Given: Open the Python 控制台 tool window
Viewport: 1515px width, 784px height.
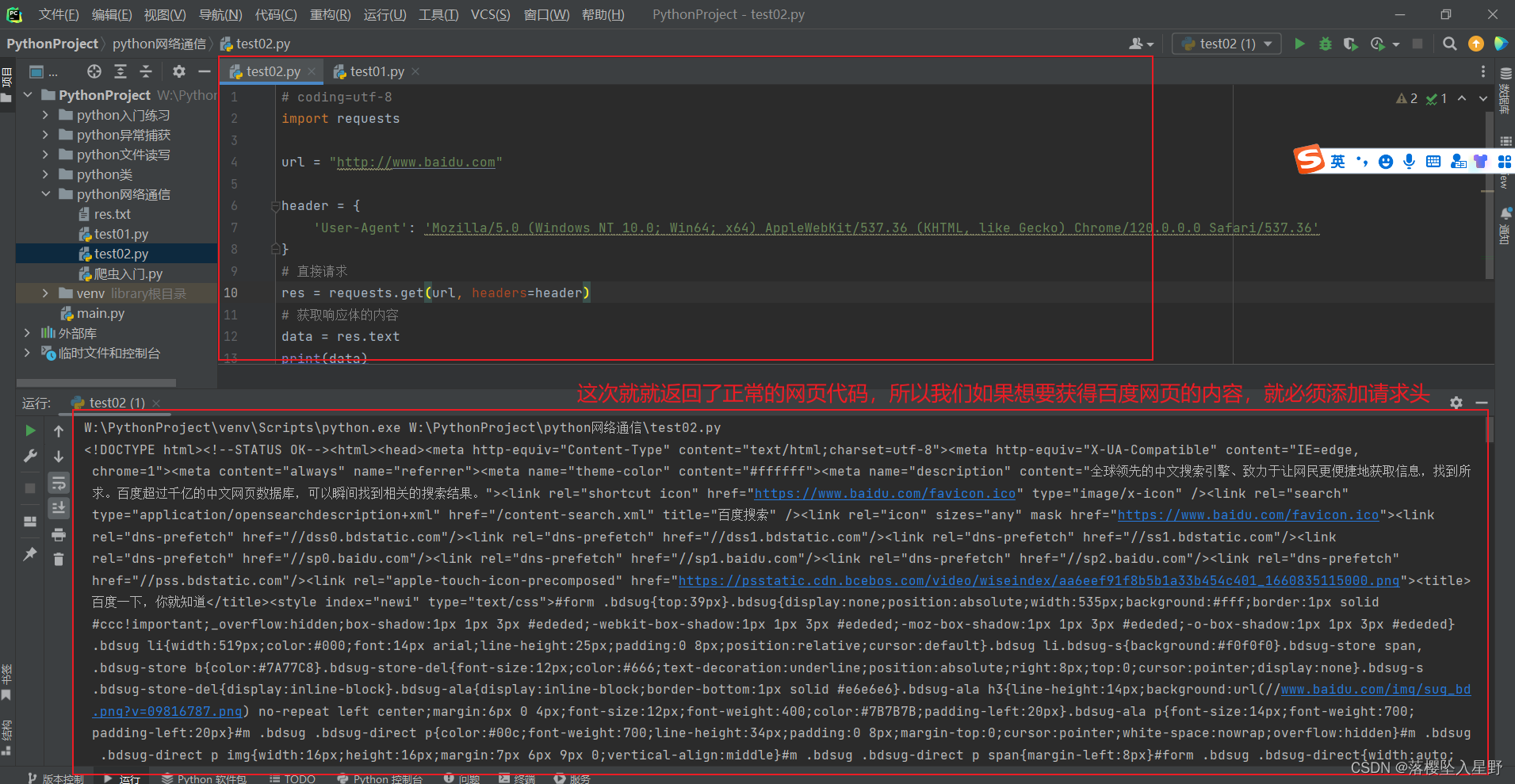Looking at the screenshot, I should click(x=379, y=778).
